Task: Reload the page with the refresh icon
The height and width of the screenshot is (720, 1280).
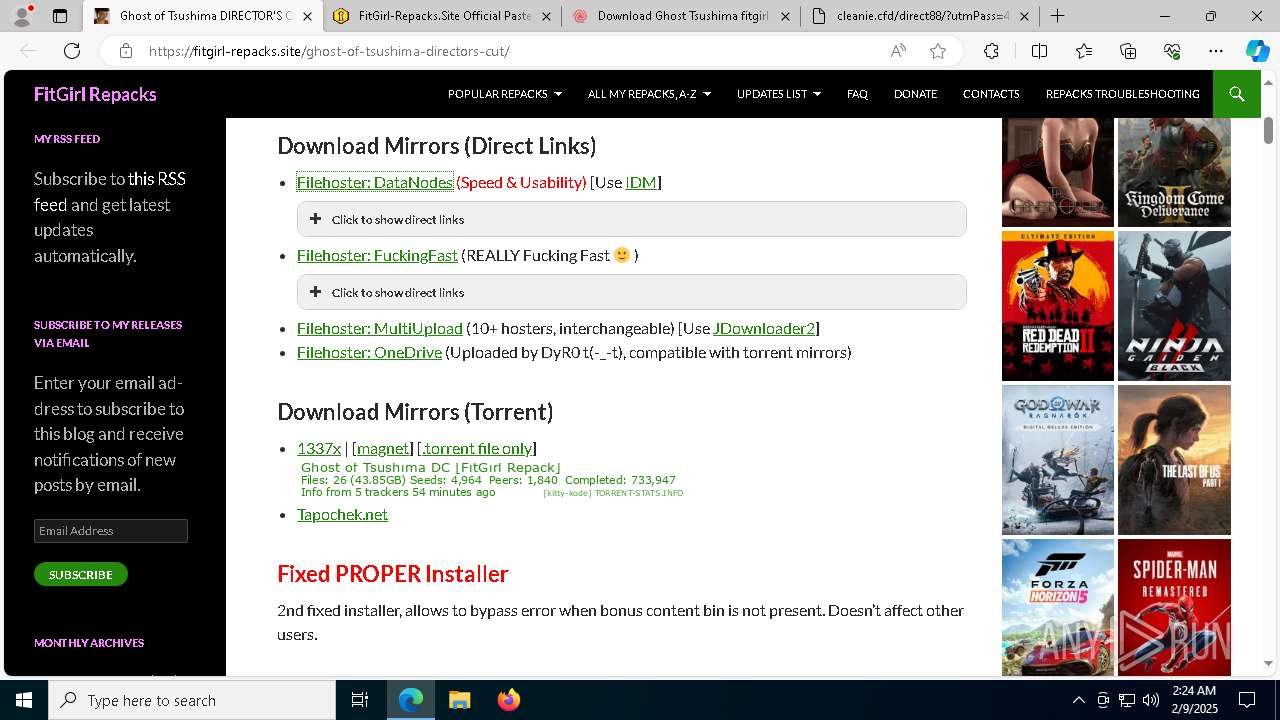Action: (72, 51)
